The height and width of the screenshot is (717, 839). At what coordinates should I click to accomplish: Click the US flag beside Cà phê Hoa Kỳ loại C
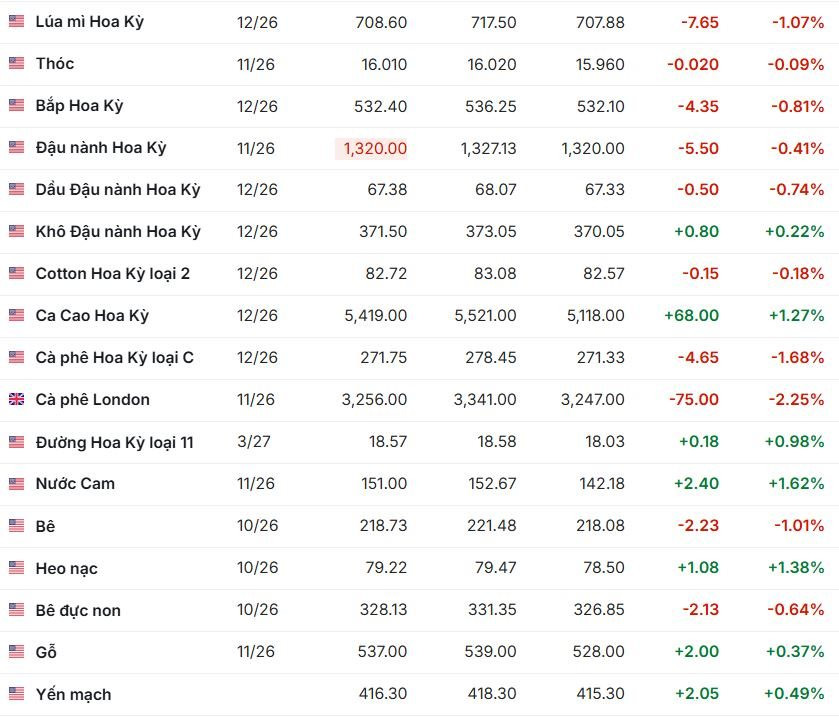17,357
